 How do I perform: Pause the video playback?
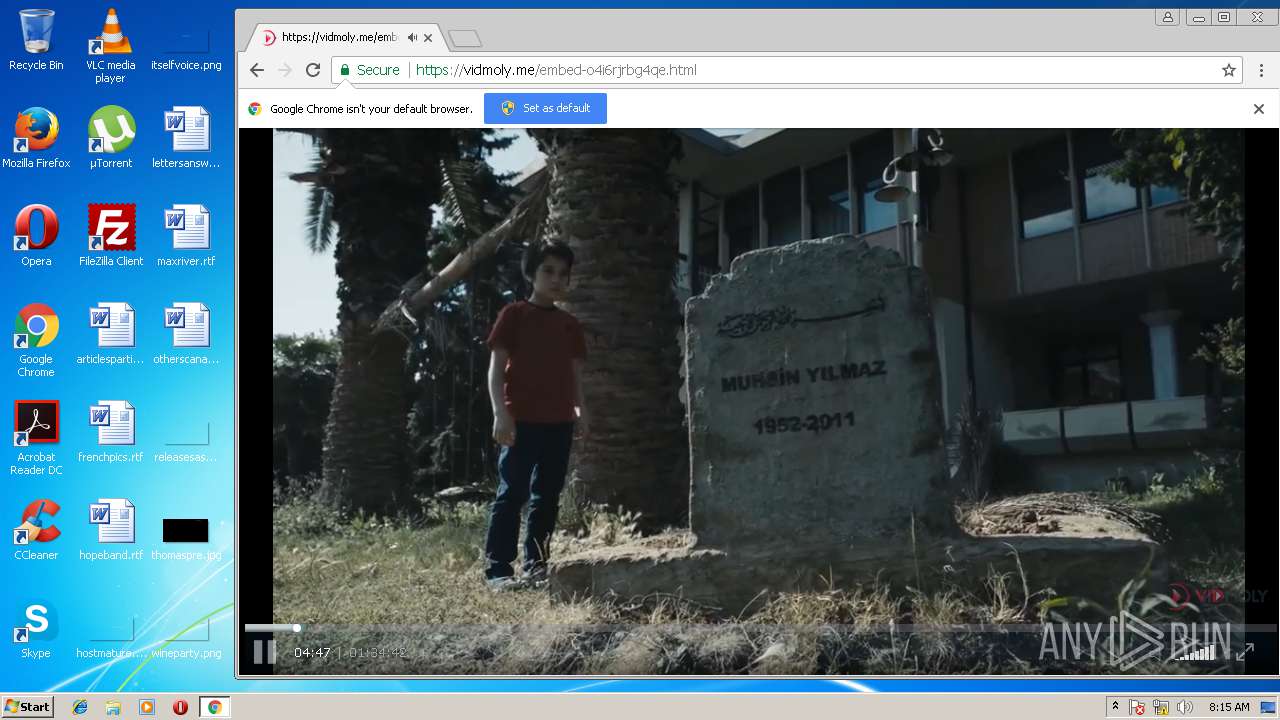click(264, 652)
